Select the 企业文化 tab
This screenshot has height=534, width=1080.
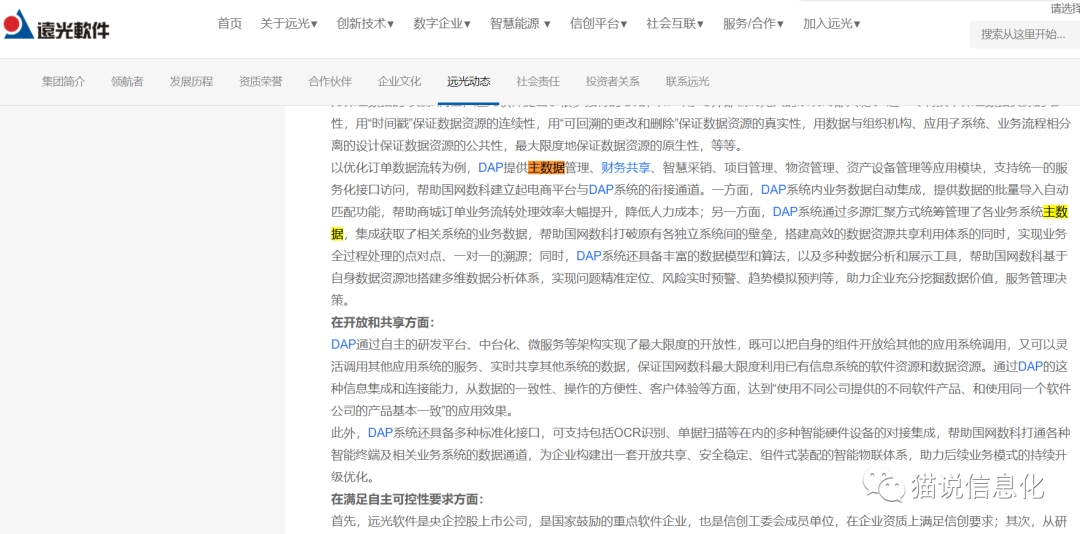399,82
